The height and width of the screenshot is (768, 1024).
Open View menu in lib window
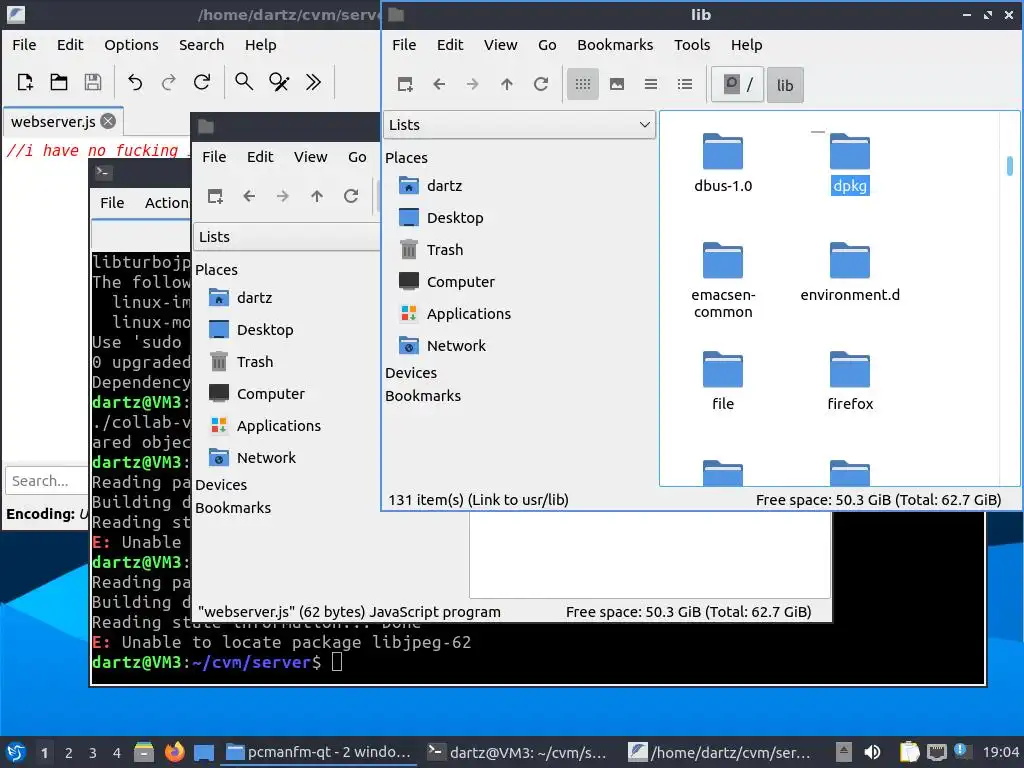[500, 45]
